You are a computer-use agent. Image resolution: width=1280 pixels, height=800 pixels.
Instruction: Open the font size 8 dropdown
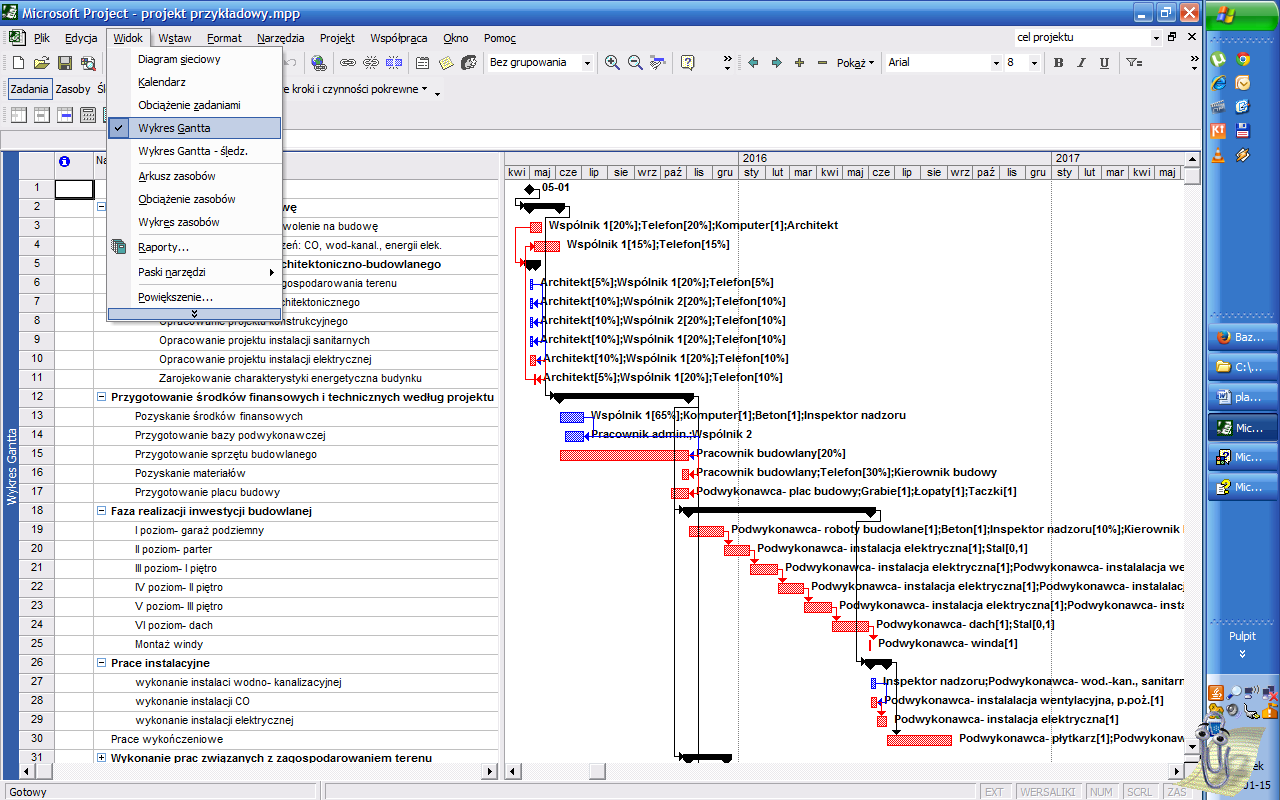1036,63
